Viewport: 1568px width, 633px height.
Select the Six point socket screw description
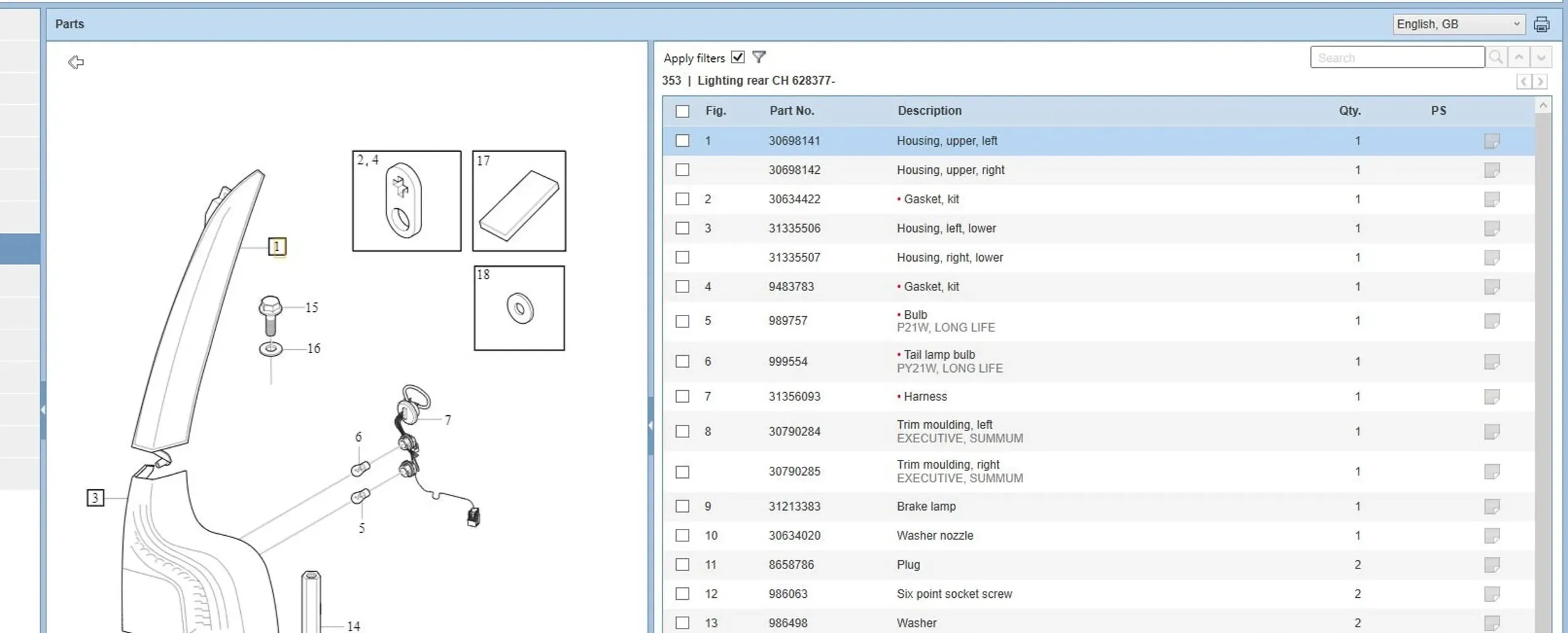pyautogui.click(x=954, y=593)
